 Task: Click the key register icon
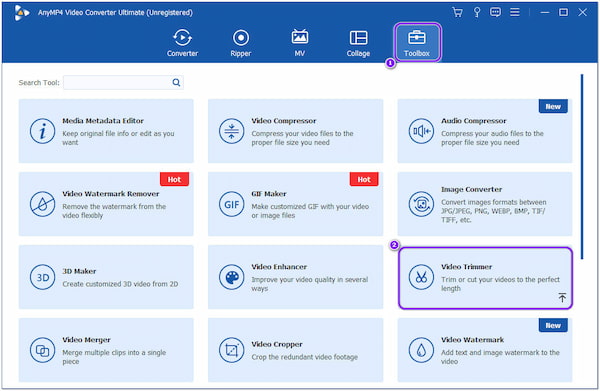[x=477, y=12]
